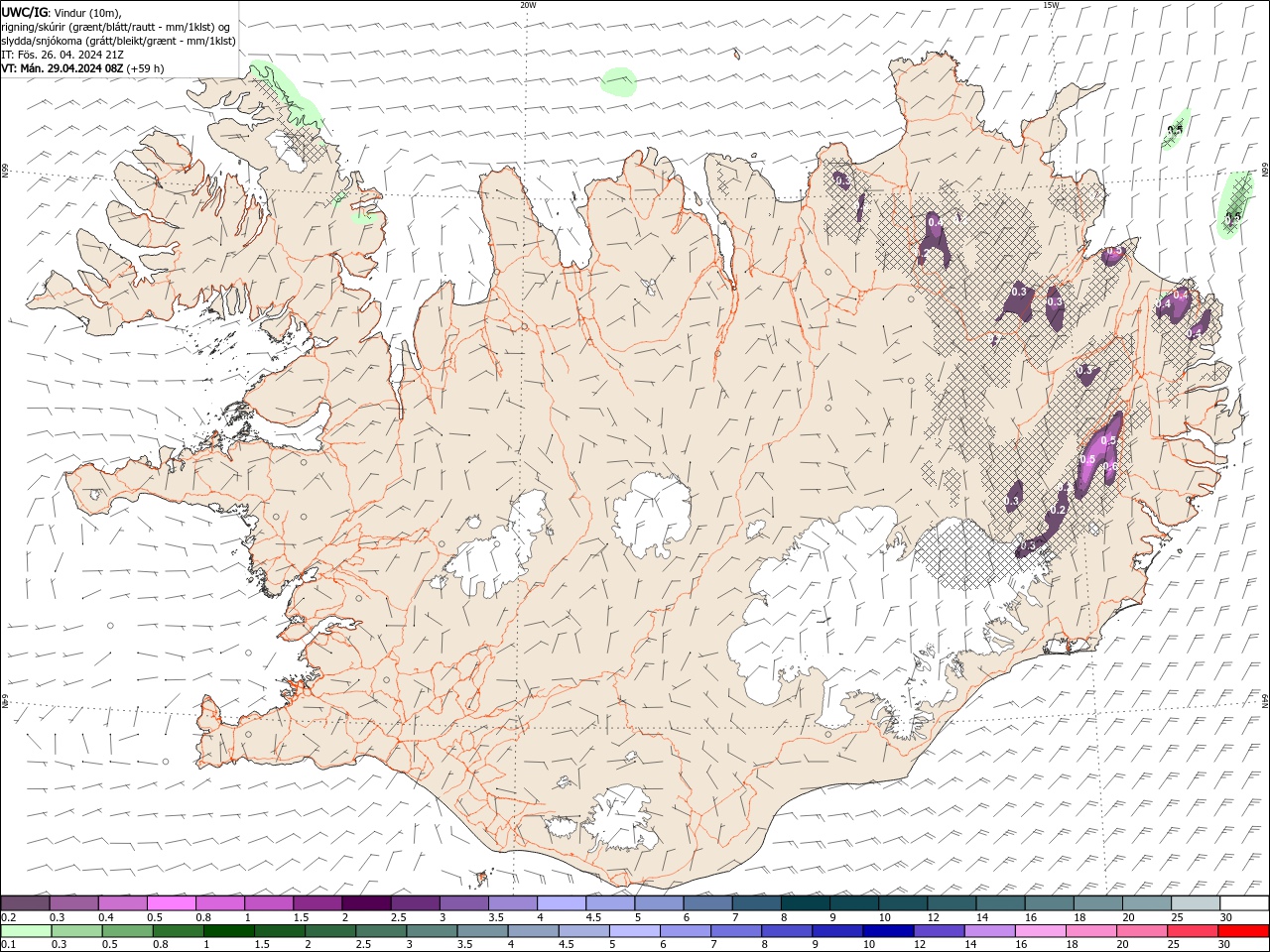This screenshot has height=952, width=1270.
Task: Choose upper legend swatch labeled 6
Action: coord(707,902)
